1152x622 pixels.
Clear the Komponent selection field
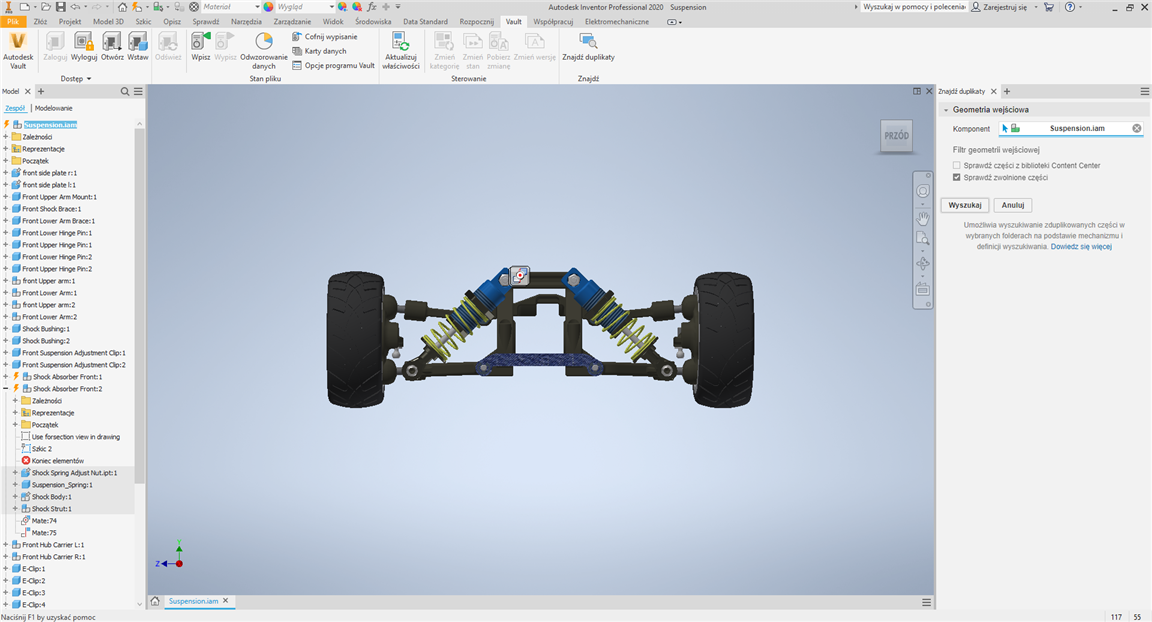tap(1137, 129)
